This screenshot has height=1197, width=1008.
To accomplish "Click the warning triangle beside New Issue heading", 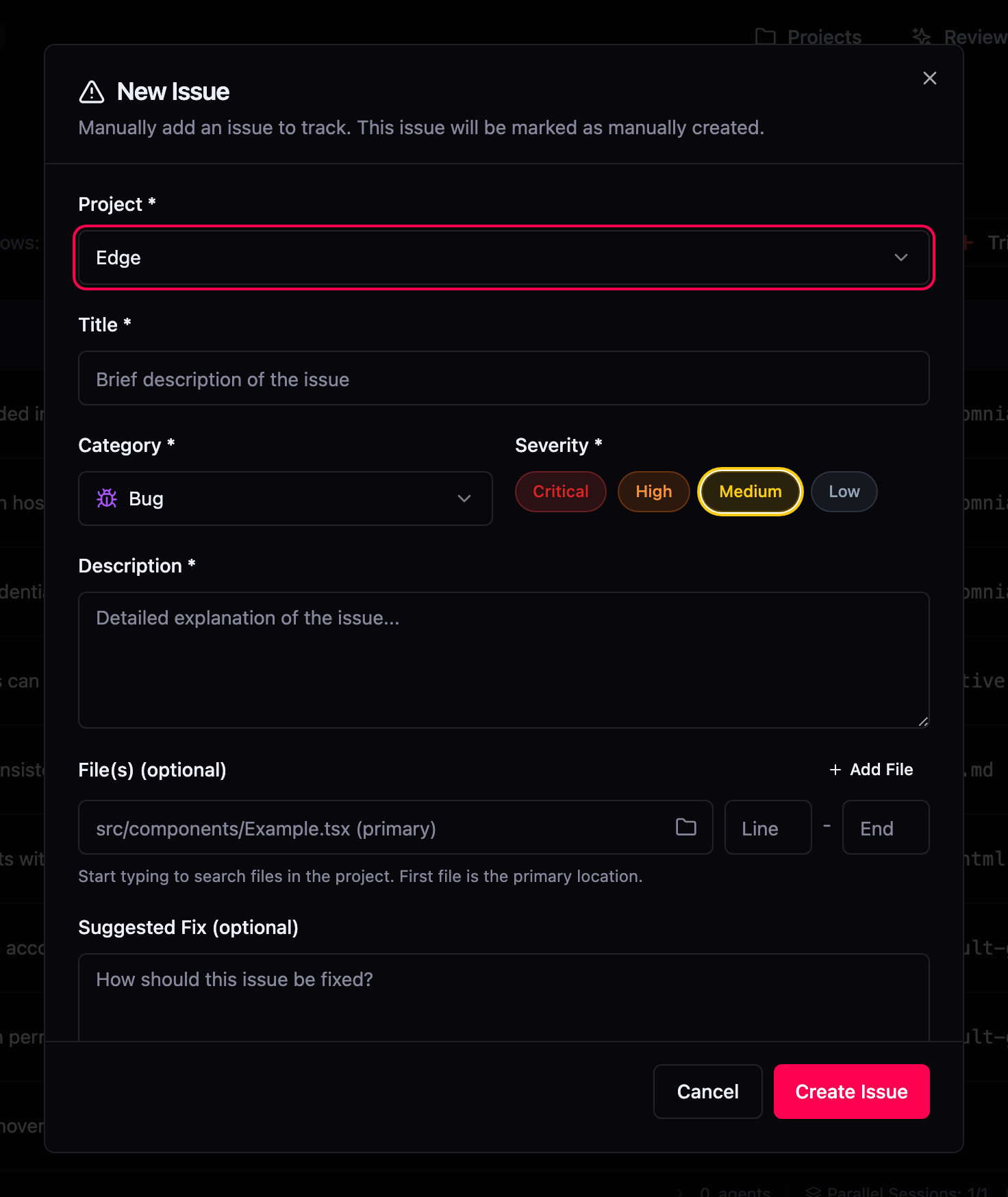I will click(x=92, y=91).
